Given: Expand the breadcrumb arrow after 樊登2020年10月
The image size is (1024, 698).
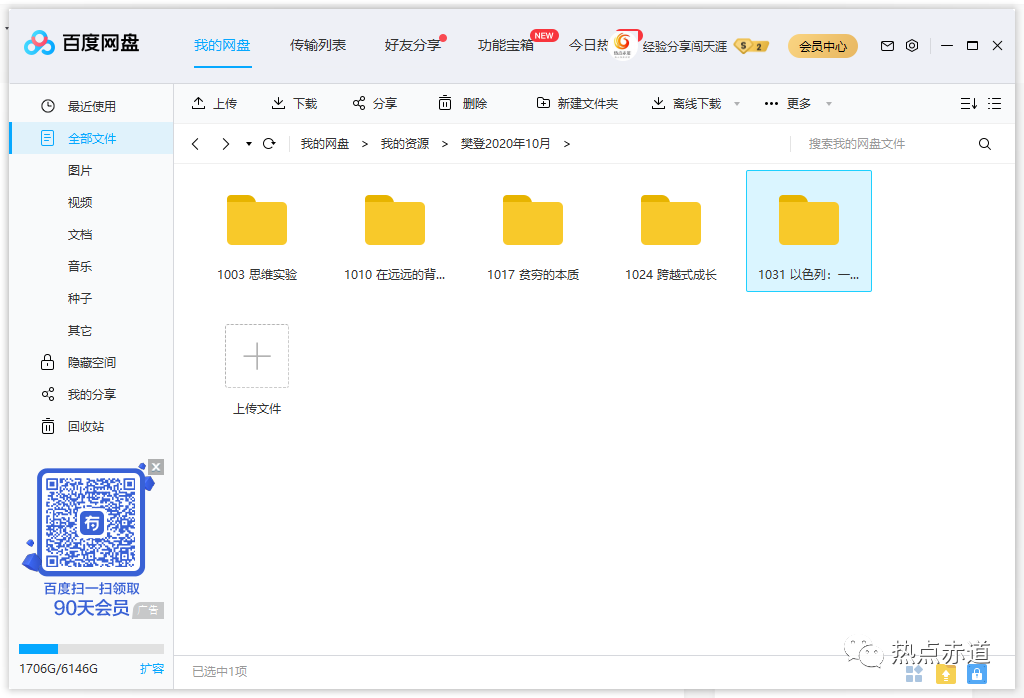Looking at the screenshot, I should (x=566, y=144).
